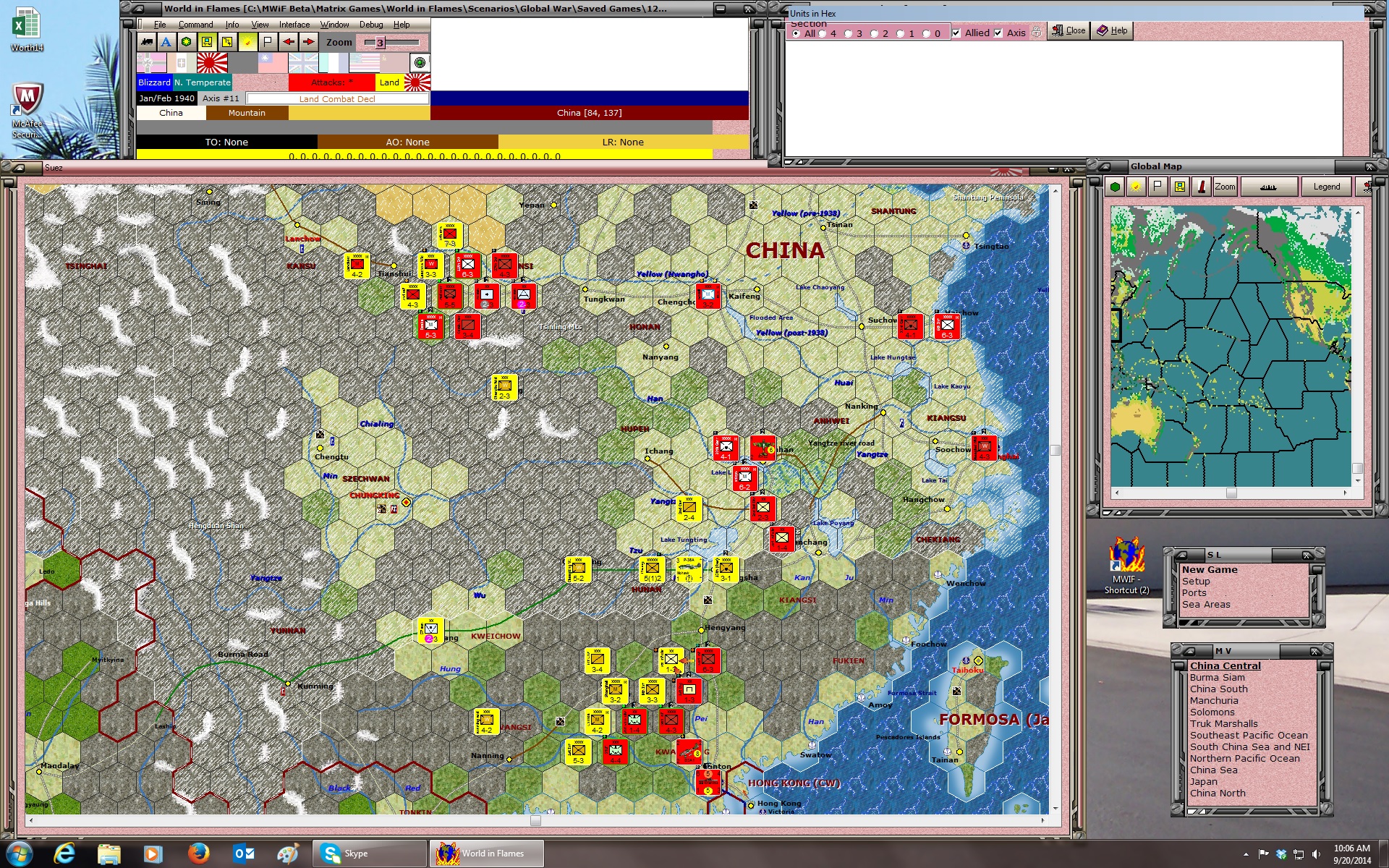Click the sun weather icon in main toolbar

[x=247, y=42]
